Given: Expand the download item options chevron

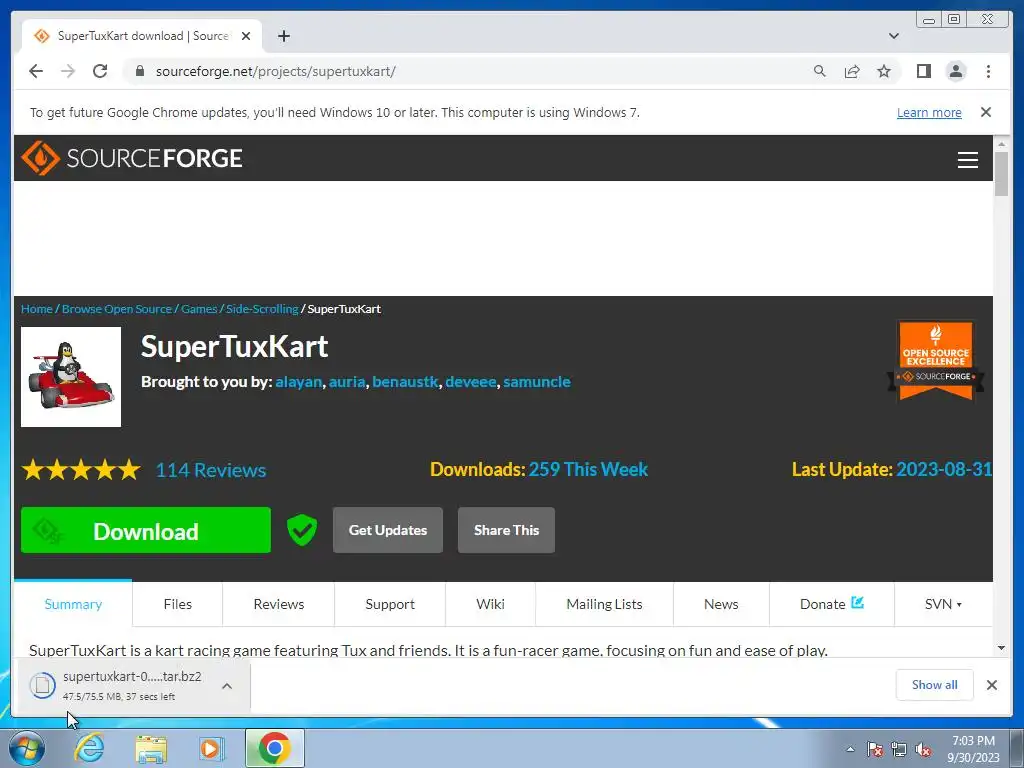Looking at the screenshot, I should [227, 686].
